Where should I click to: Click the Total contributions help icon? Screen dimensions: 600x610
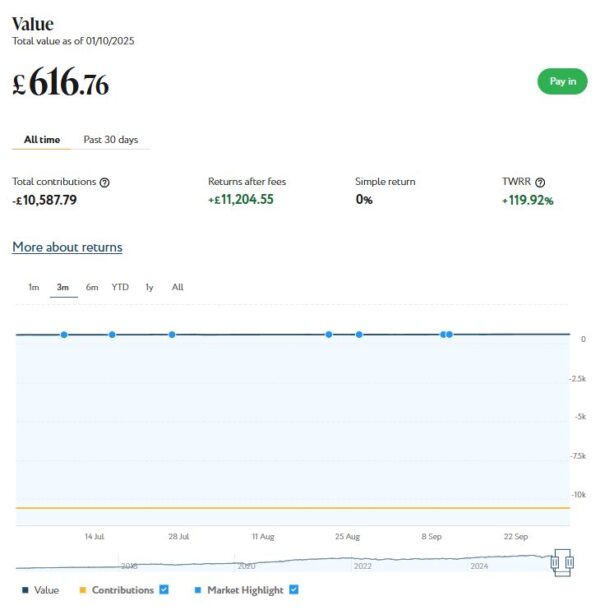click(105, 182)
